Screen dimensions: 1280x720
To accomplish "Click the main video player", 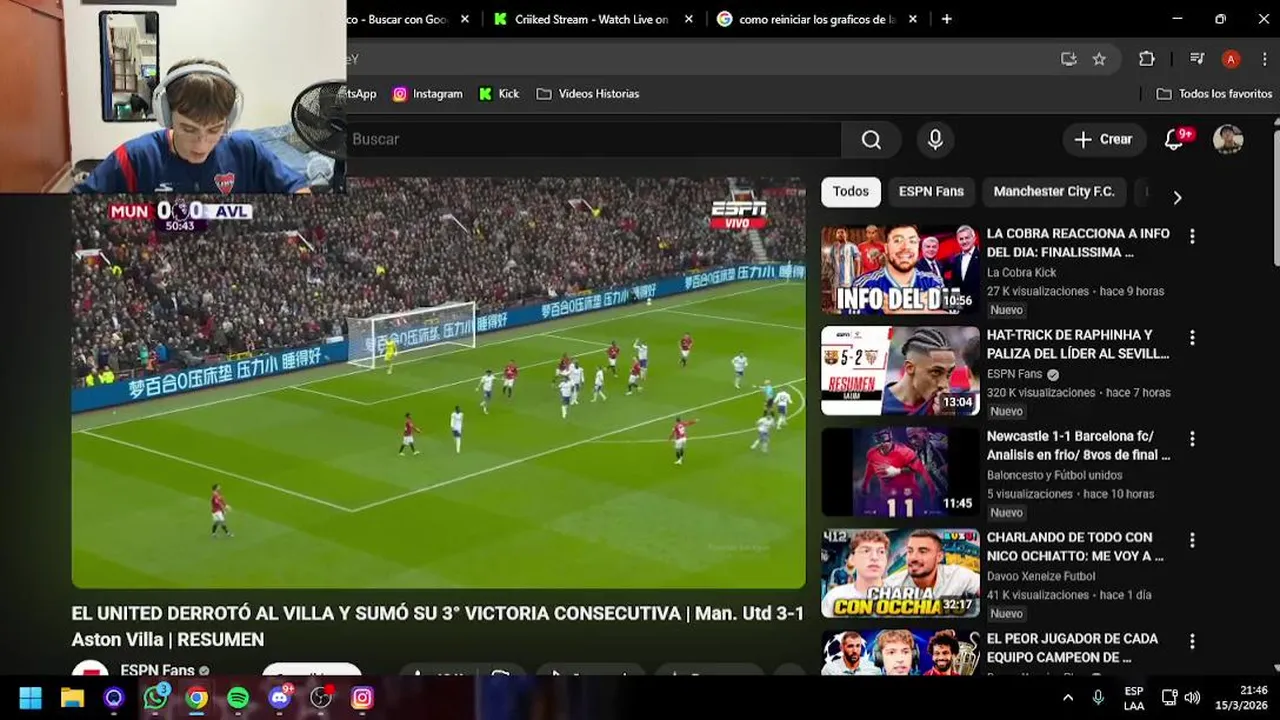I will point(438,383).
